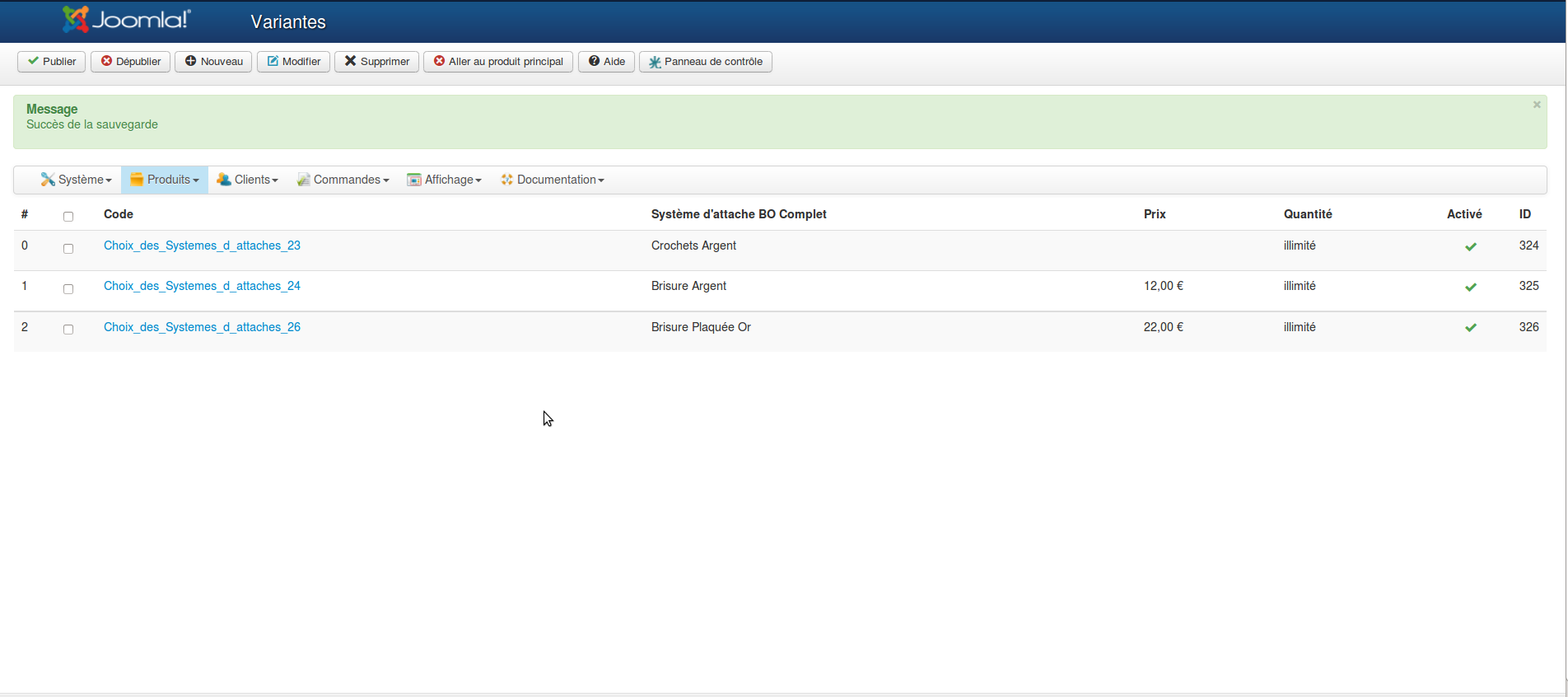This screenshot has height=697, width=1568.
Task: Toggle the Activé checkmark for ID 325
Action: 1471,287
